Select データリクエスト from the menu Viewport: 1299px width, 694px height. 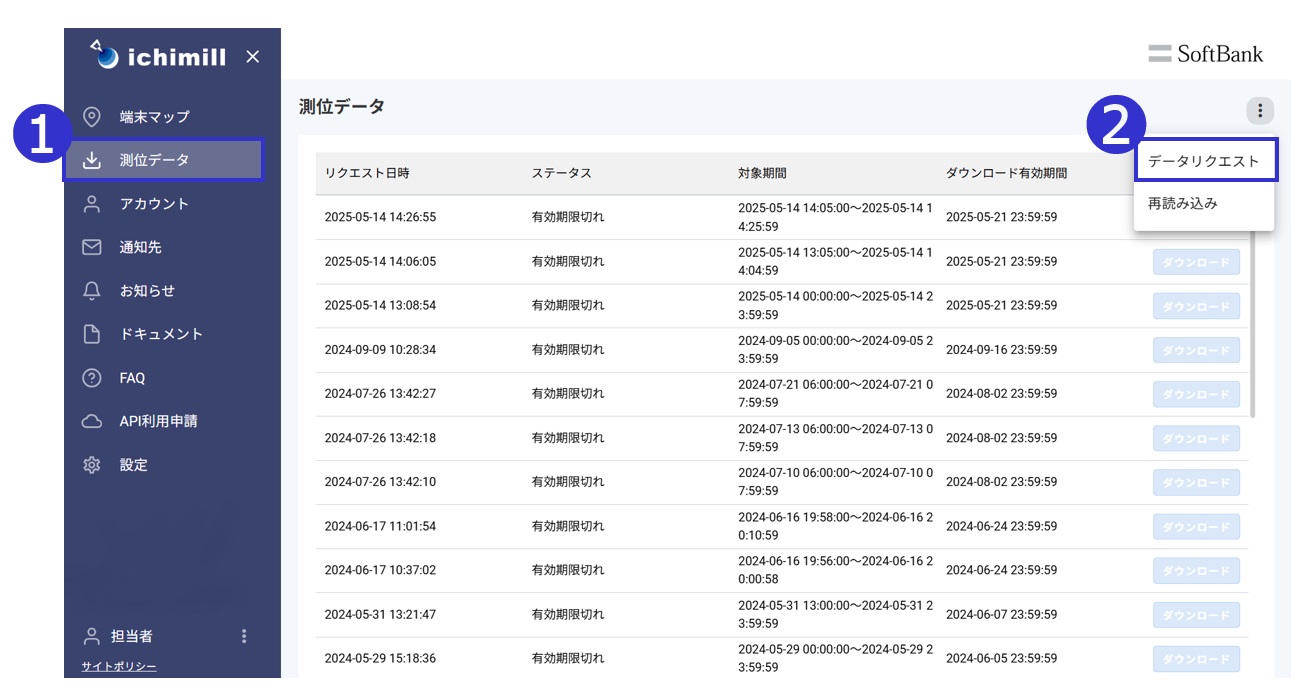tap(1204, 160)
